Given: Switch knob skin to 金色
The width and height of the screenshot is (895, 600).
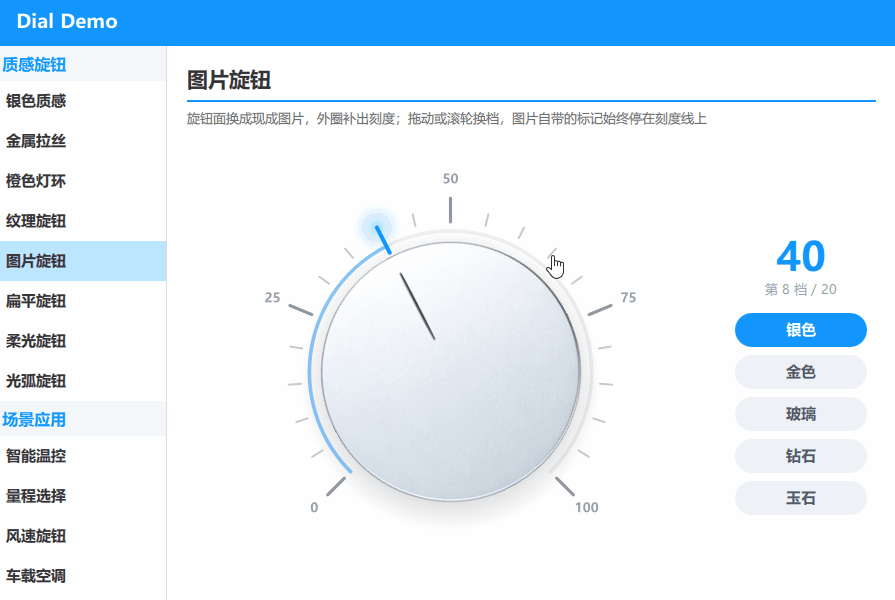Looking at the screenshot, I should 800,372.
